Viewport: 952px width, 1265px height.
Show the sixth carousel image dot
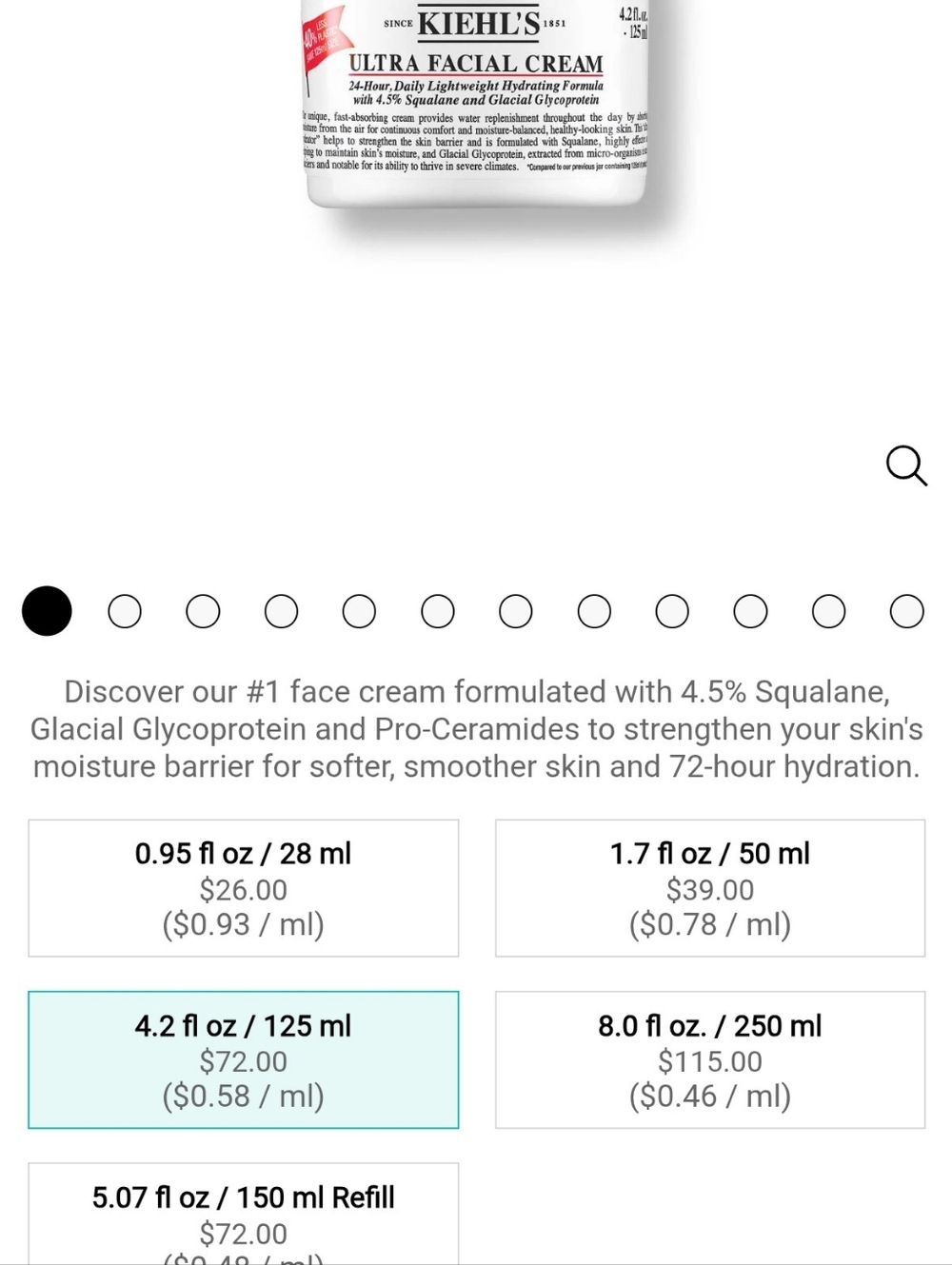point(438,611)
